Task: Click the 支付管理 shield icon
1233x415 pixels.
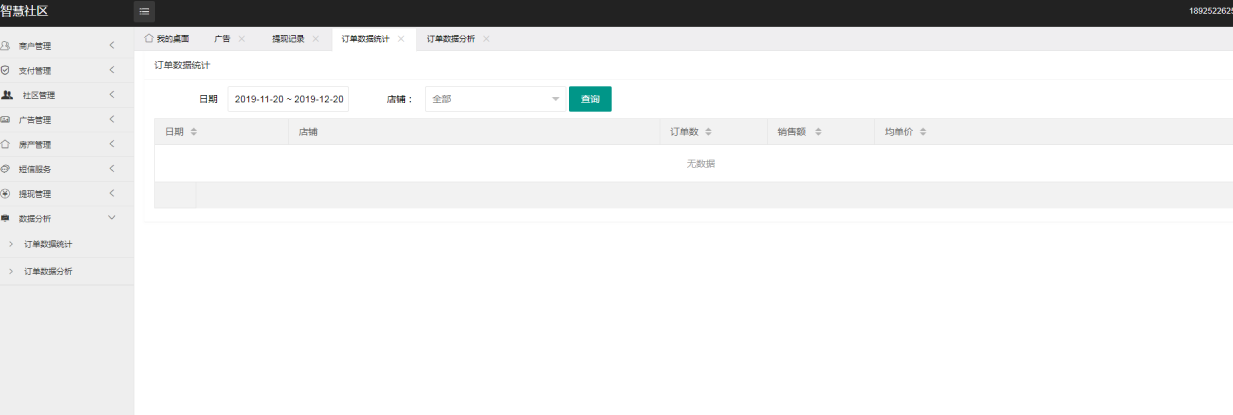Action: coord(6,71)
